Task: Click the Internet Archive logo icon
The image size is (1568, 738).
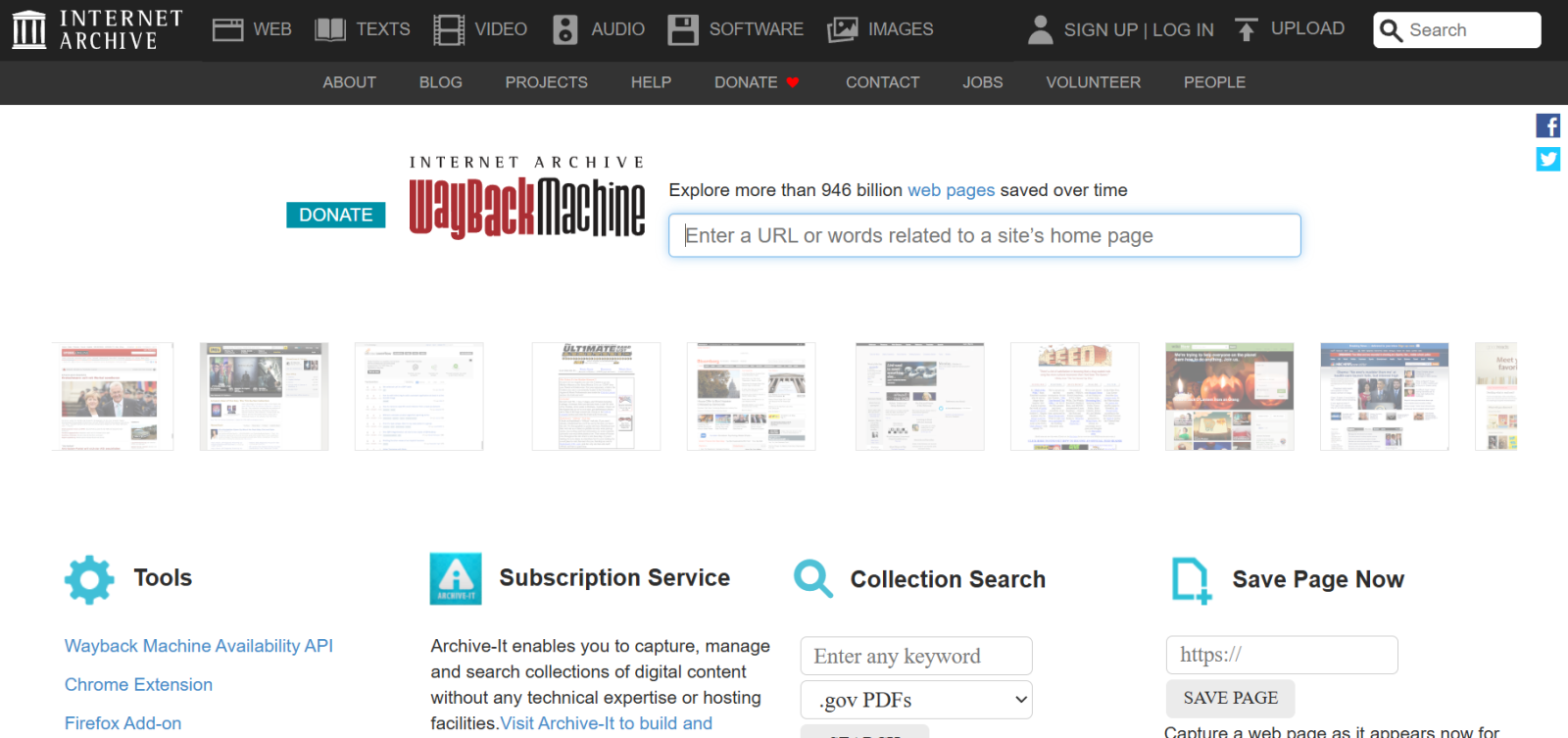Action: (x=28, y=29)
